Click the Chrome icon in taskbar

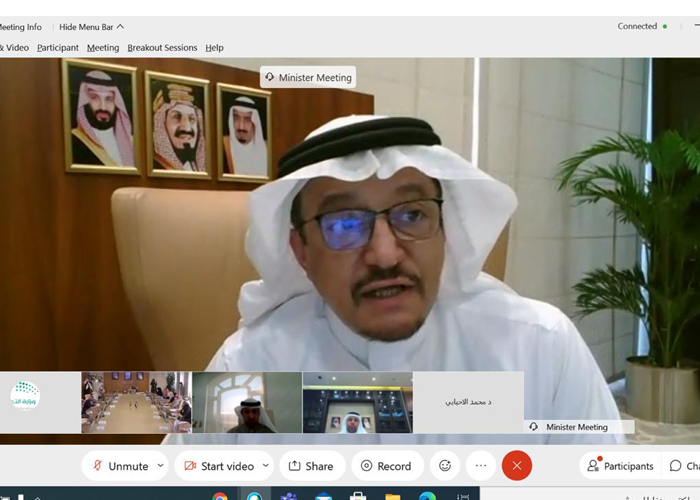(220, 495)
